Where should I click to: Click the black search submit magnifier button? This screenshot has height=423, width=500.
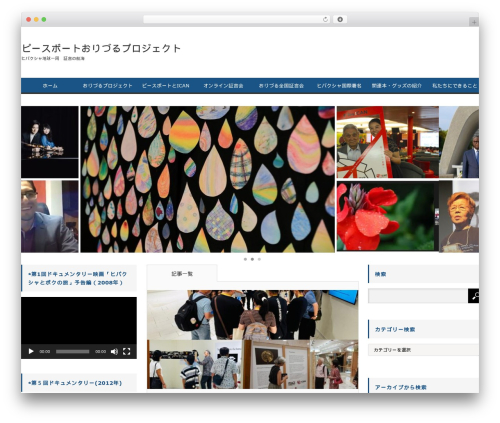coord(474,296)
